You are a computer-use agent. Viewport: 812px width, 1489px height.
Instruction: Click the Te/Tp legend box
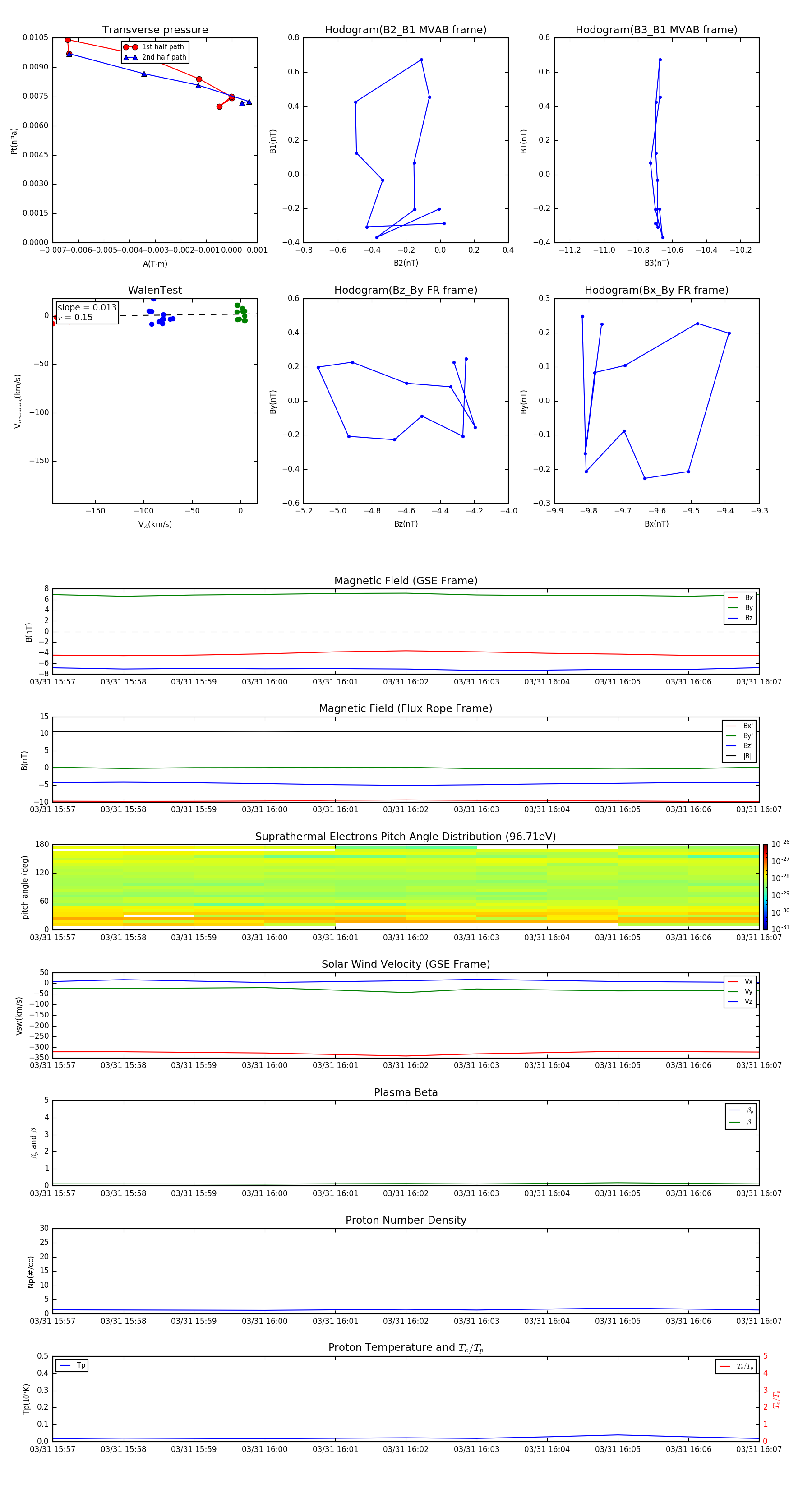point(735,1366)
